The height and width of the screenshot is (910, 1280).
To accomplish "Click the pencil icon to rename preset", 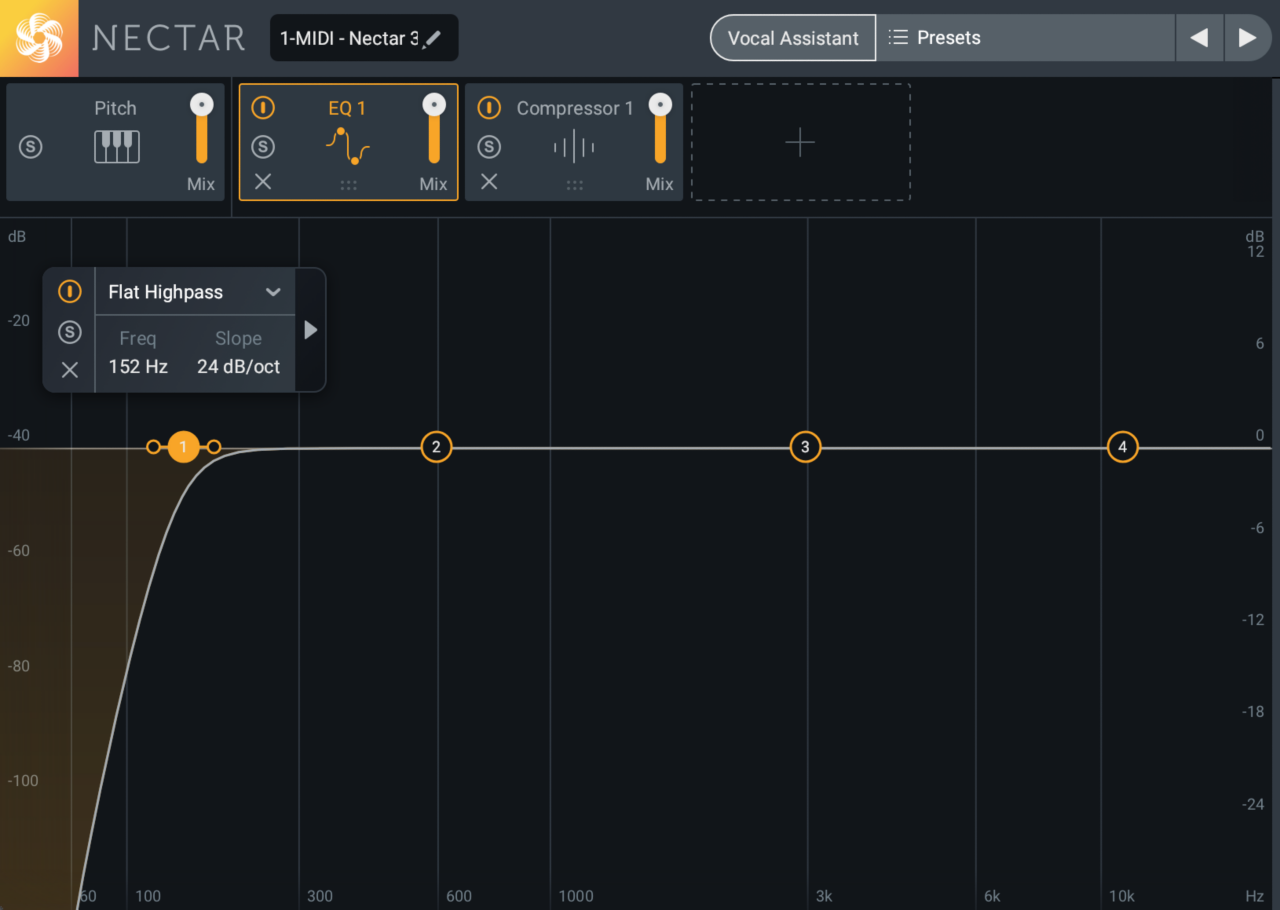I will pos(432,39).
